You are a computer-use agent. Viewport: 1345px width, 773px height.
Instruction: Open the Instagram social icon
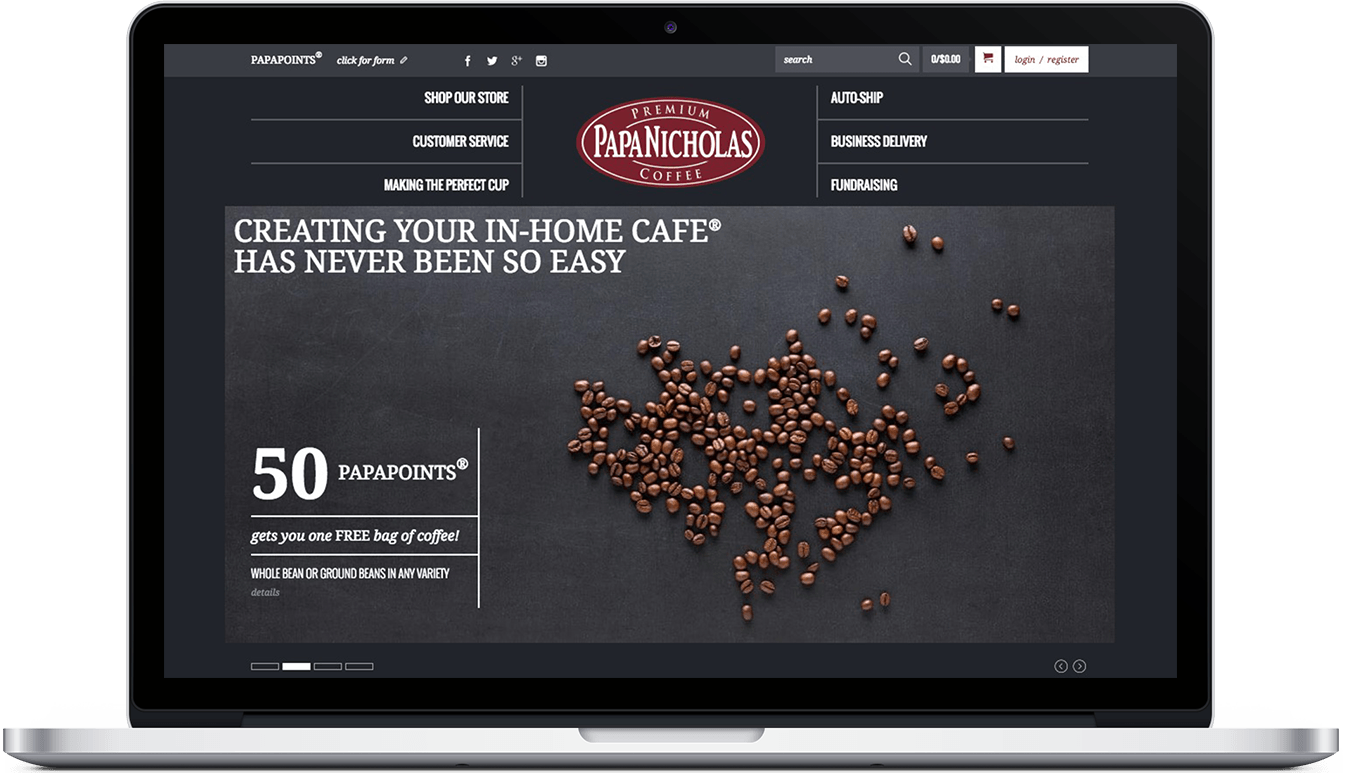(x=541, y=61)
